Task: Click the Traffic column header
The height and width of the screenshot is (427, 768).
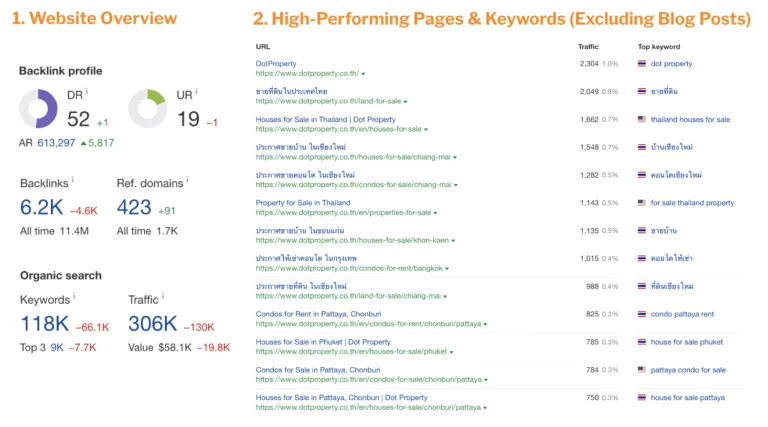Action: pos(588,47)
